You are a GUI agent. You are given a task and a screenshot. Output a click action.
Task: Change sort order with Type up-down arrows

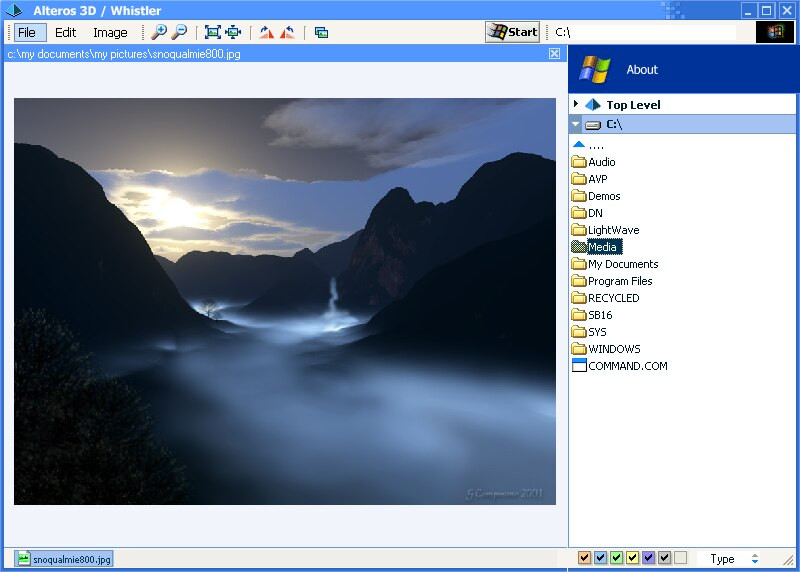(x=755, y=559)
